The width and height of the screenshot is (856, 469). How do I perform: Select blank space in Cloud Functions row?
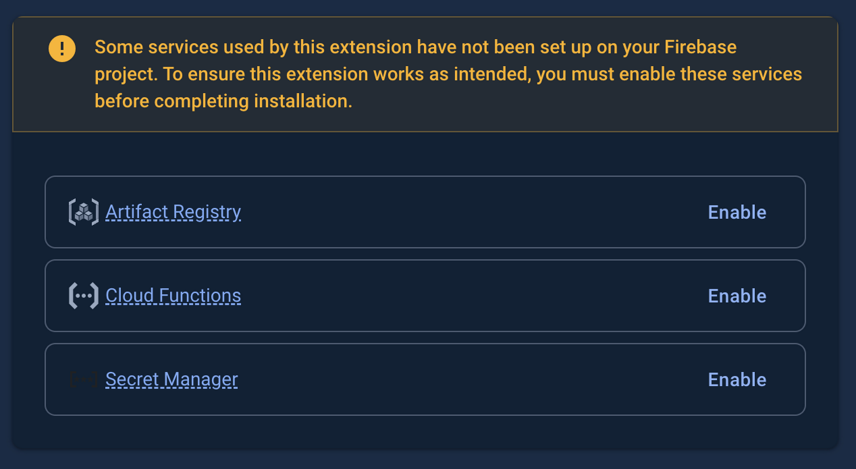470,296
